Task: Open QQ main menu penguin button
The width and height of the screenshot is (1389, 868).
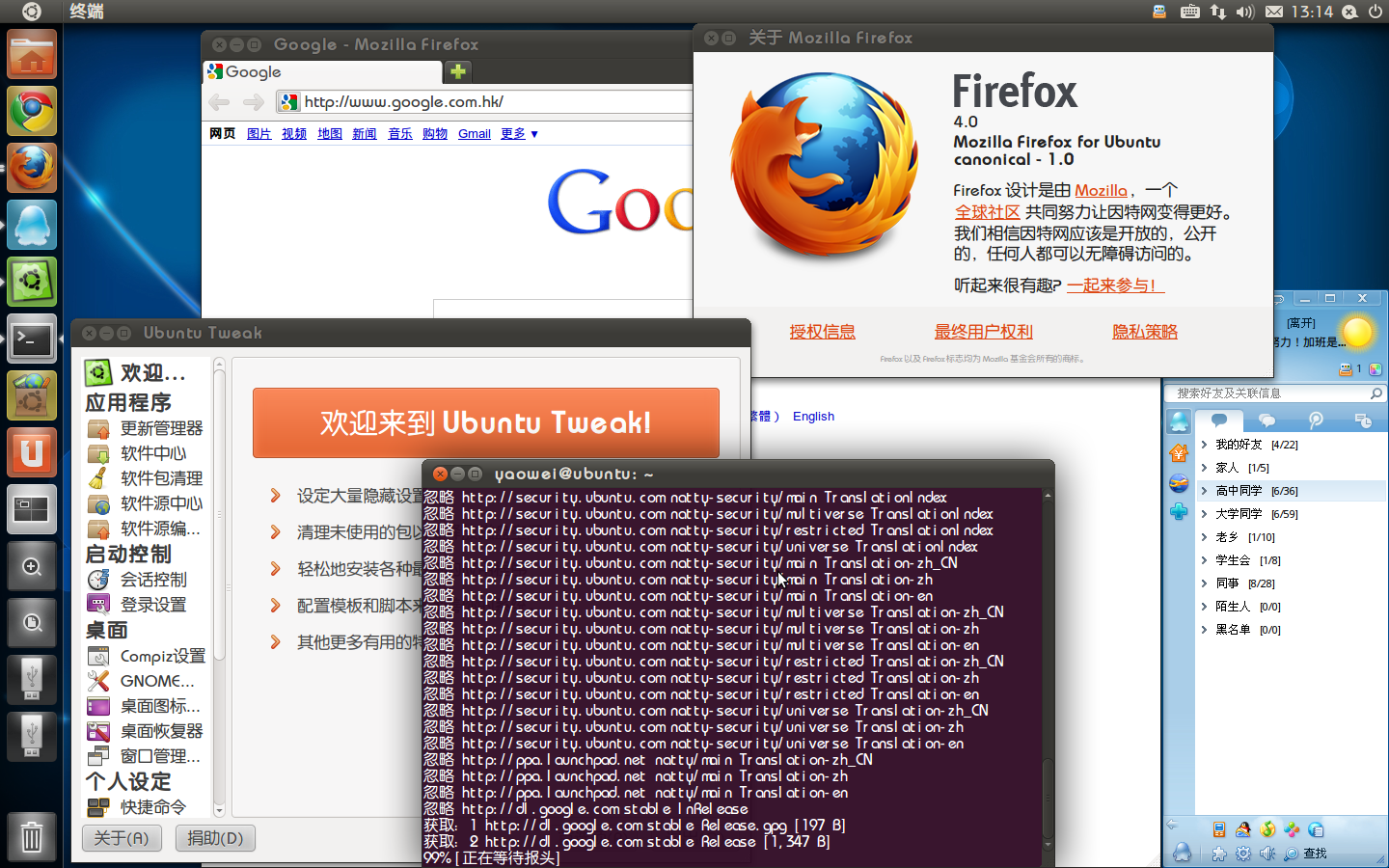Action: coord(1182,853)
